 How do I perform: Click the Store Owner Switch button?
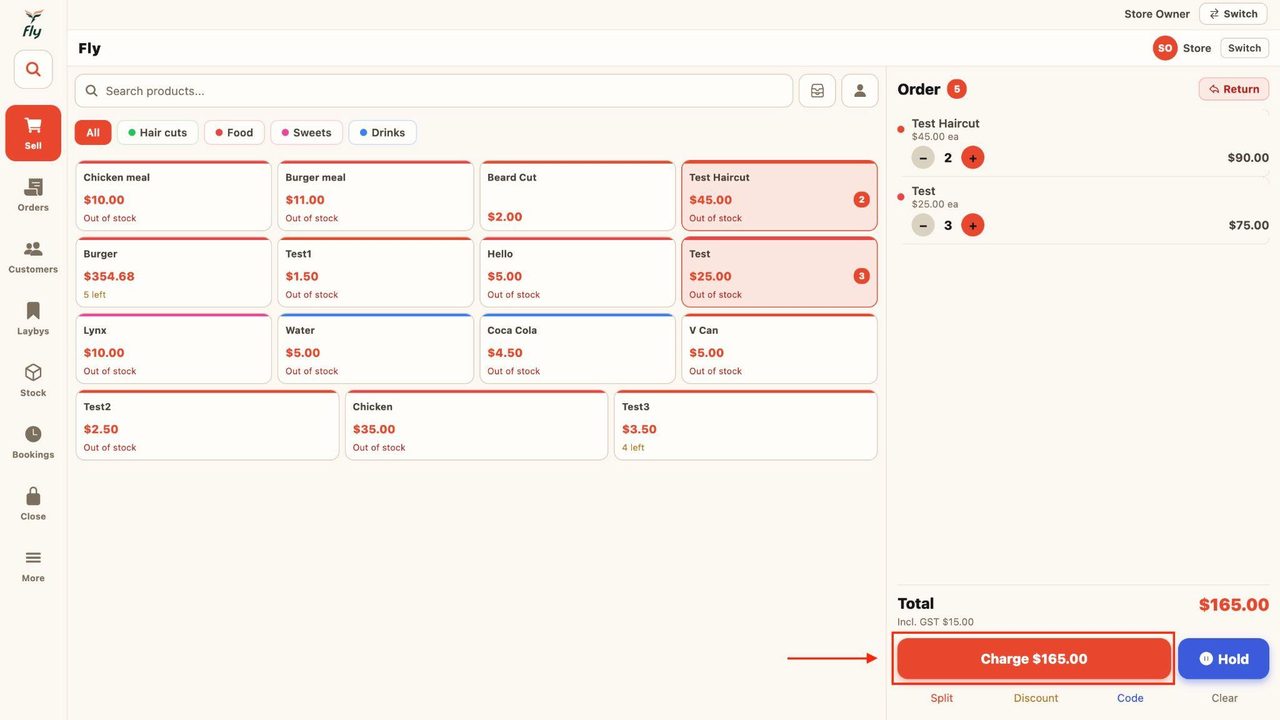pos(1233,14)
